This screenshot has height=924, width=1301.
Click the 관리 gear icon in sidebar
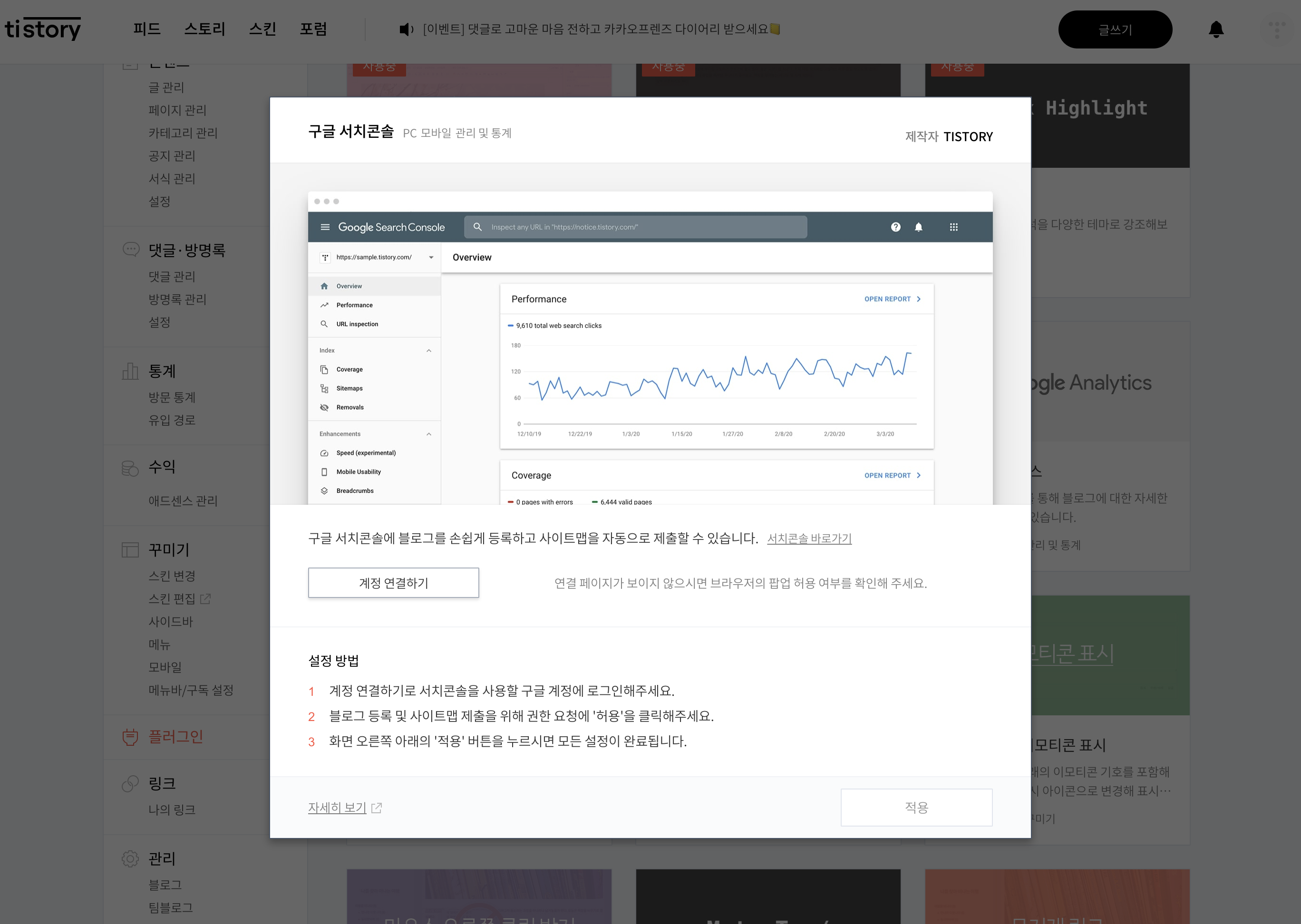point(130,858)
